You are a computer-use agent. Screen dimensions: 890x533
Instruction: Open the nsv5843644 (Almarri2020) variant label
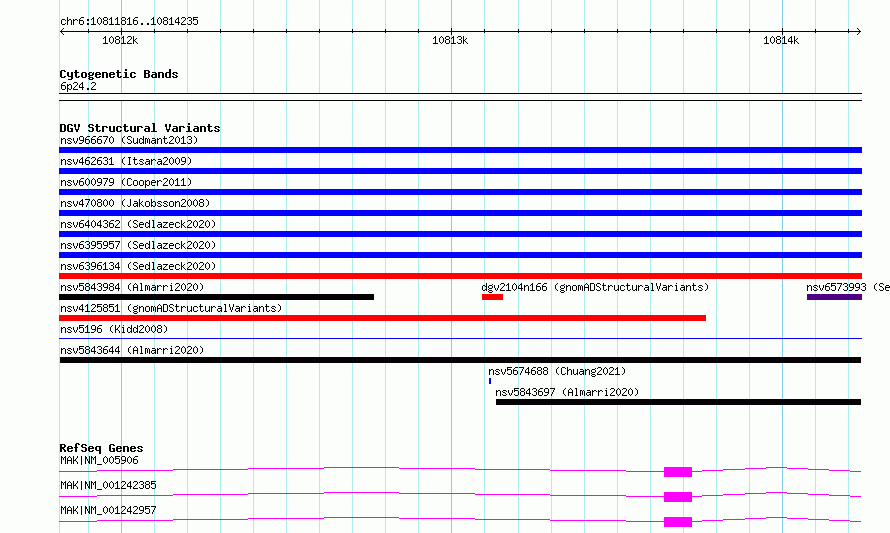[x=132, y=350]
